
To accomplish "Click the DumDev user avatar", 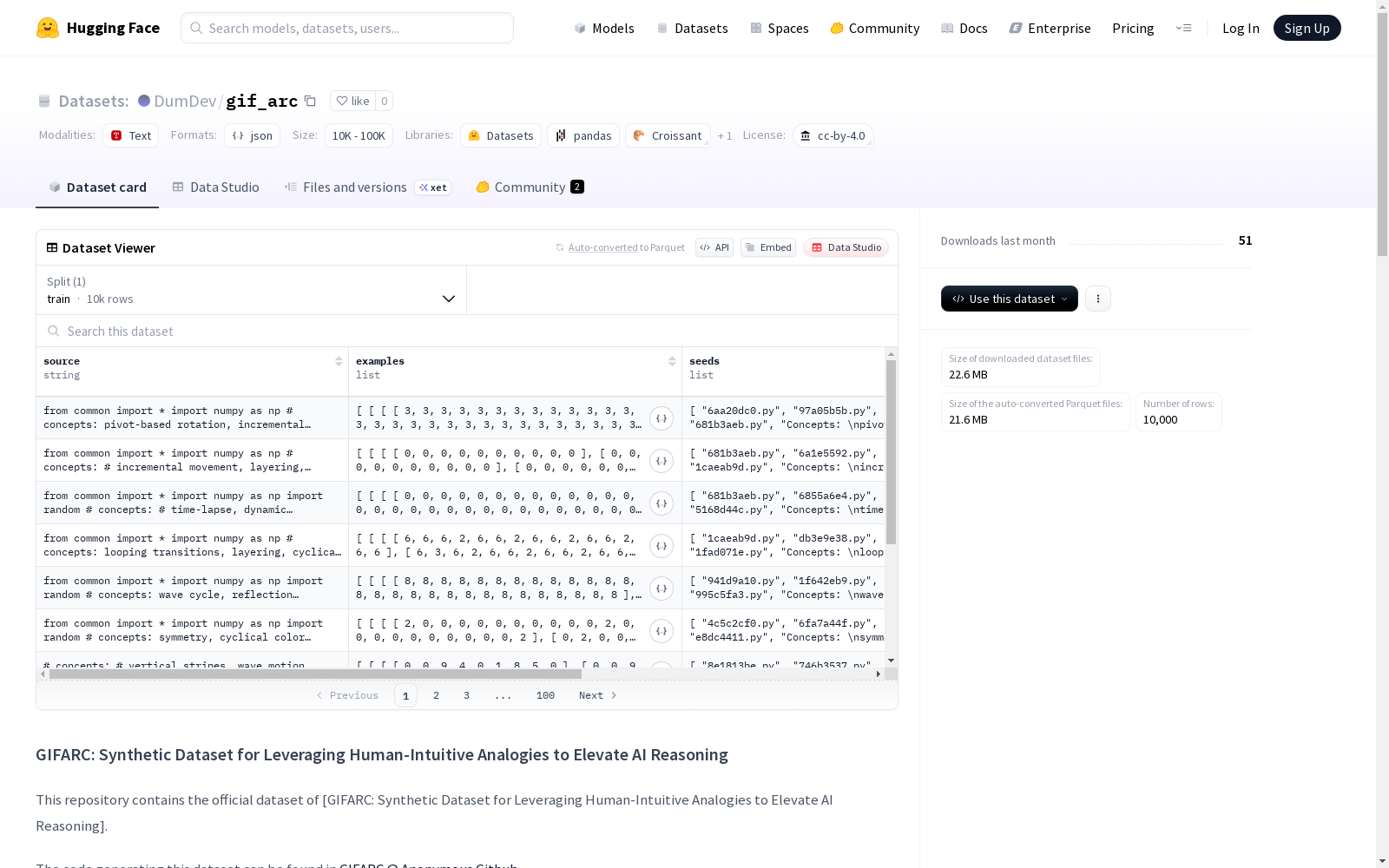I will coord(144,101).
